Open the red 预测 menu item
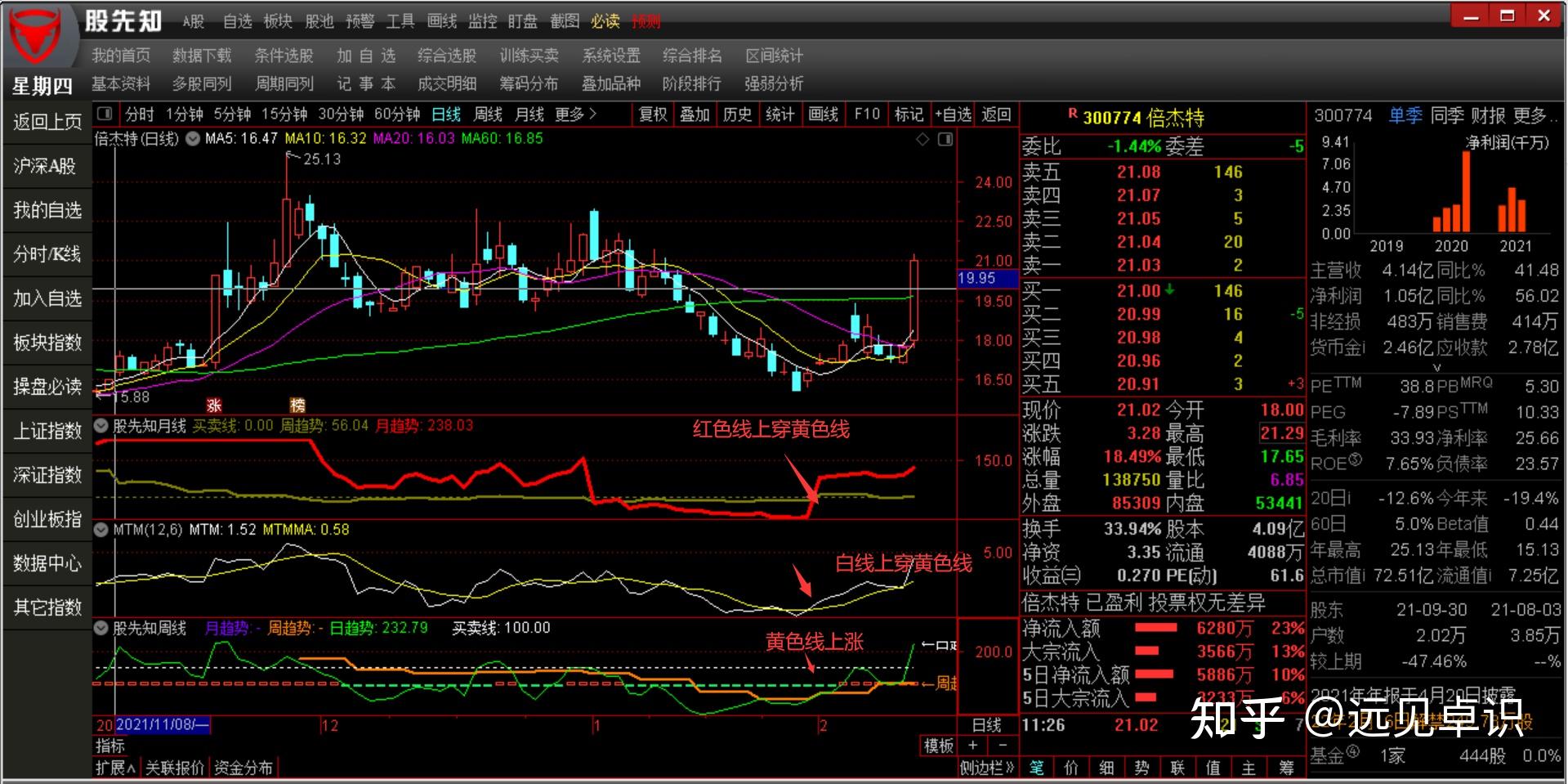 646,21
